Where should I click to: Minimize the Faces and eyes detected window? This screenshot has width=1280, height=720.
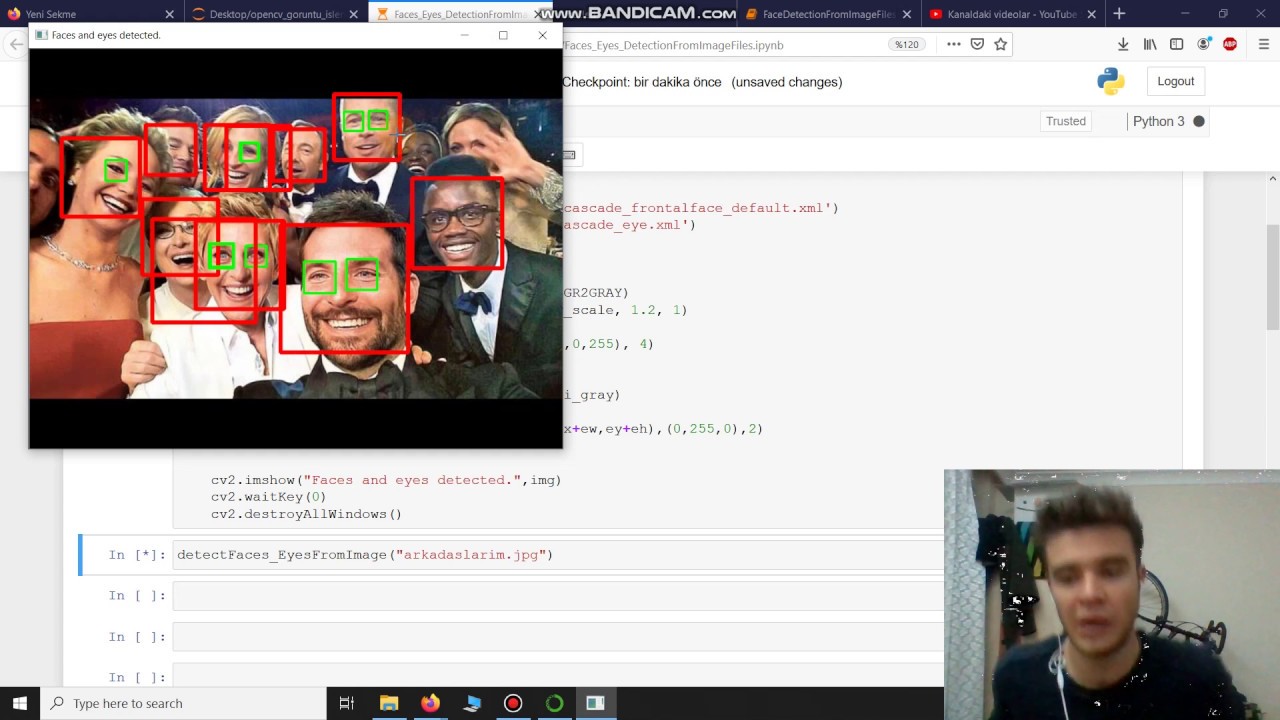click(x=464, y=35)
